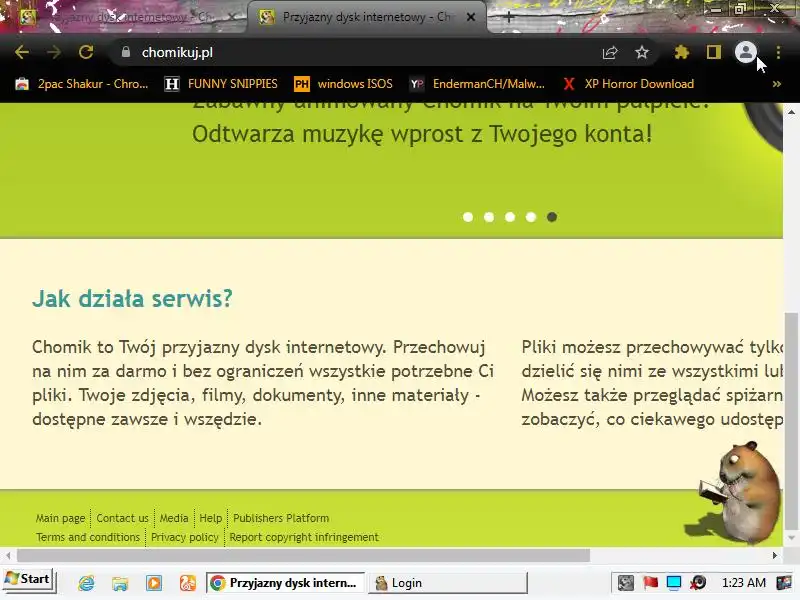Click the first system tray icon
This screenshot has width=800, height=600.
pos(626,583)
